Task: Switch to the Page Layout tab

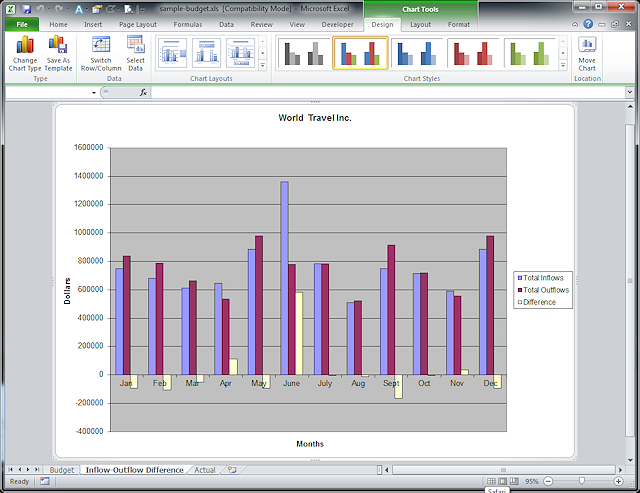Action: click(138, 24)
